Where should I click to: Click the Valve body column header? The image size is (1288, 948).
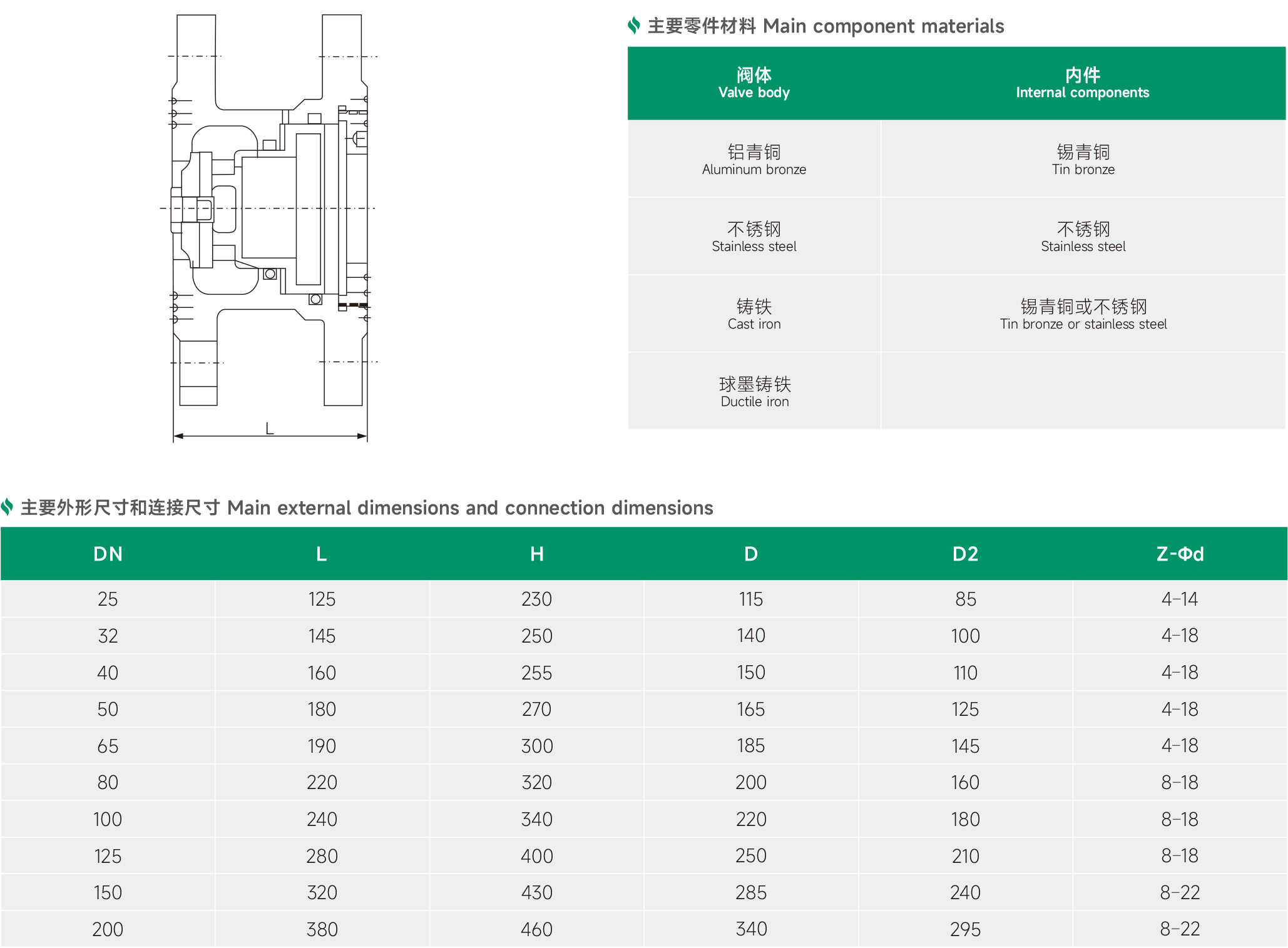[x=754, y=83]
